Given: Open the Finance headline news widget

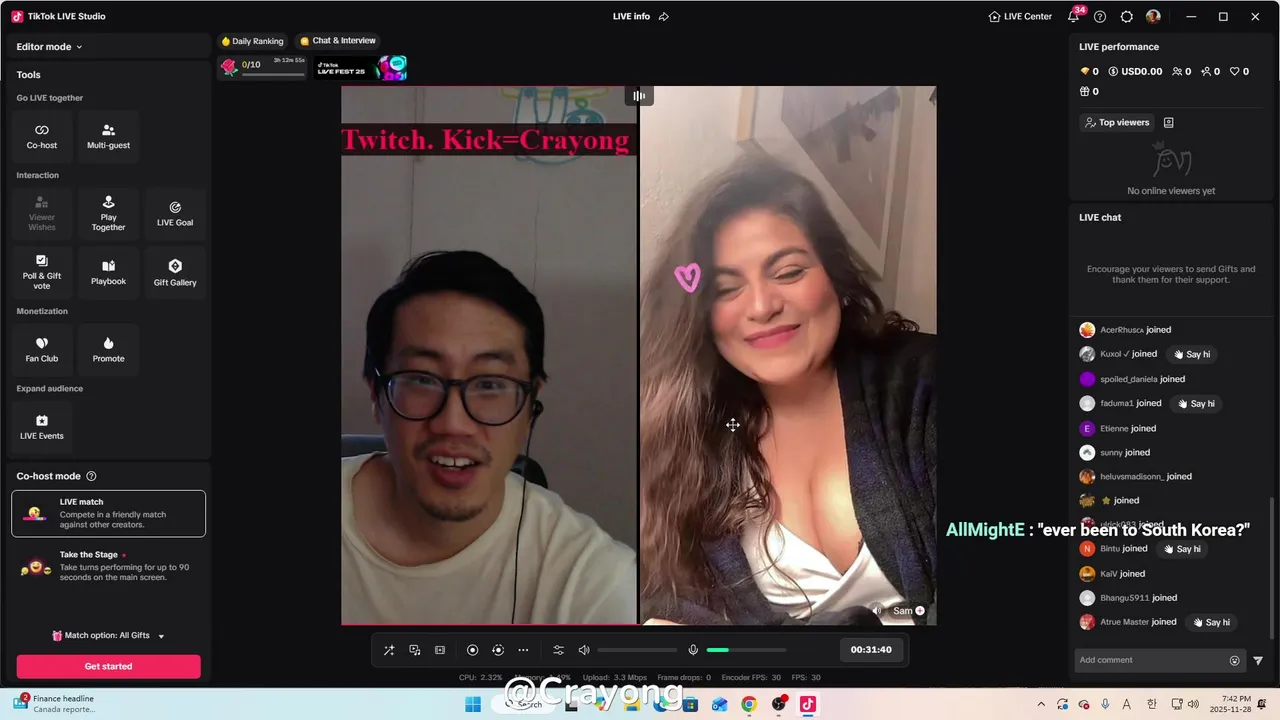Looking at the screenshot, I should point(55,704).
